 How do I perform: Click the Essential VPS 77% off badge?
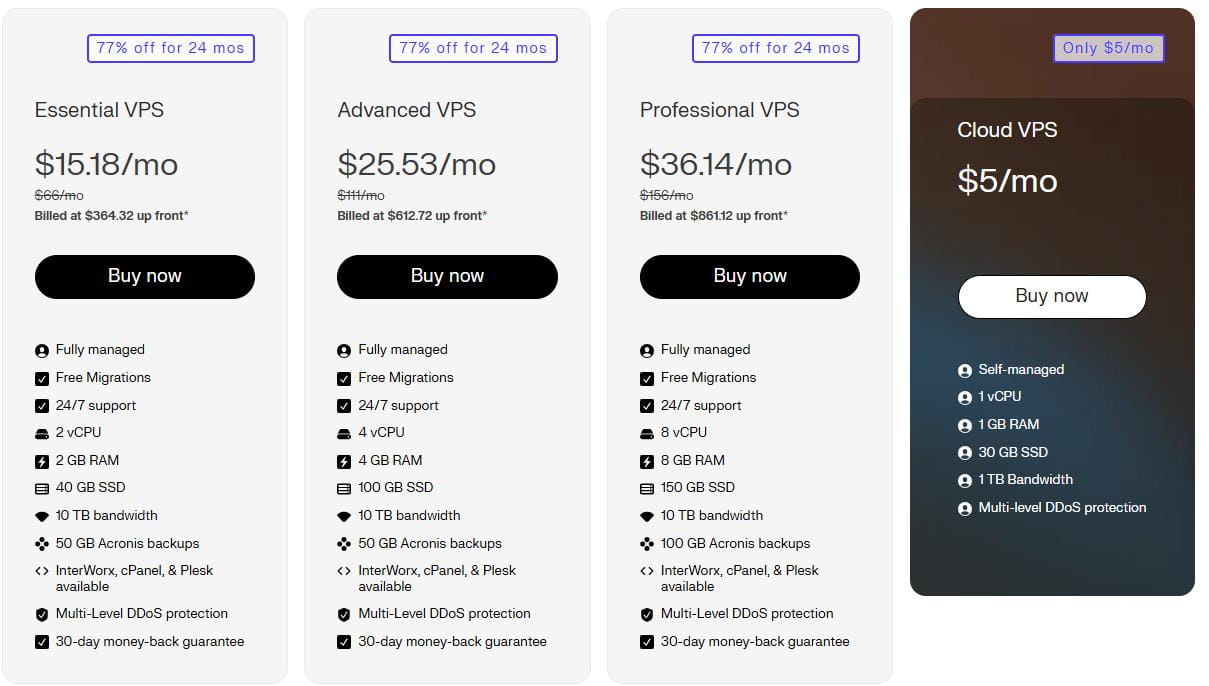click(171, 48)
